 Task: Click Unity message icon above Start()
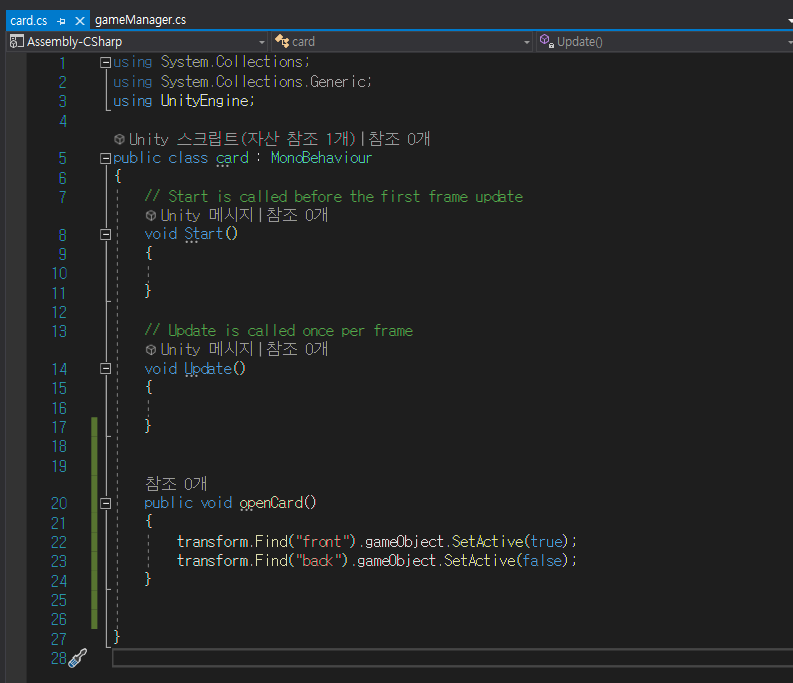[x=151, y=216]
